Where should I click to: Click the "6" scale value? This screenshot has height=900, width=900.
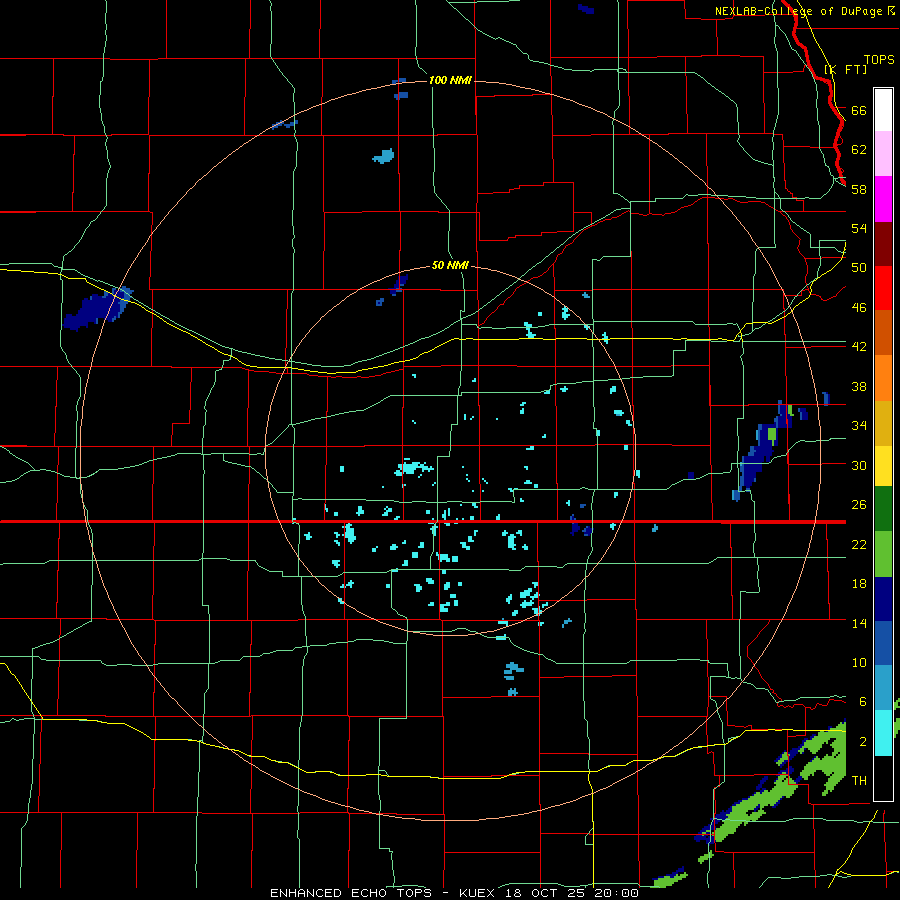click(862, 701)
